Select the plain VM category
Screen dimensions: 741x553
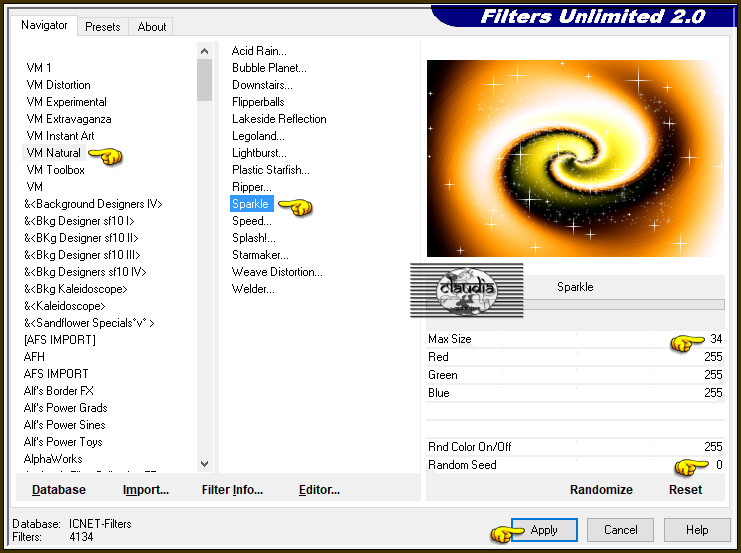pos(35,187)
